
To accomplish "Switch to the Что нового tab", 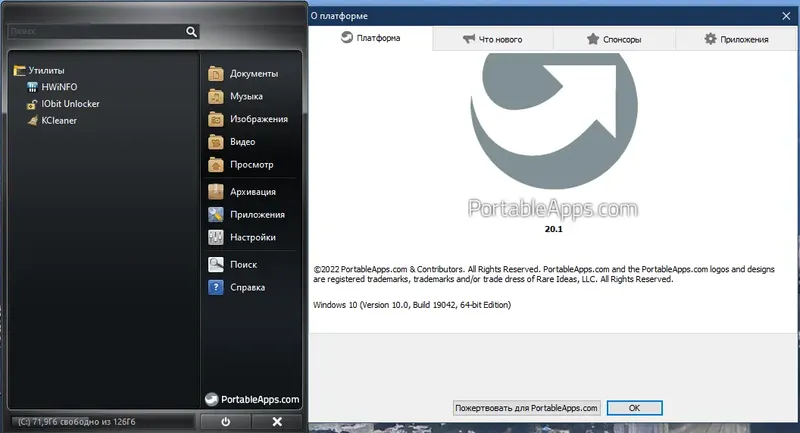I will [493, 39].
